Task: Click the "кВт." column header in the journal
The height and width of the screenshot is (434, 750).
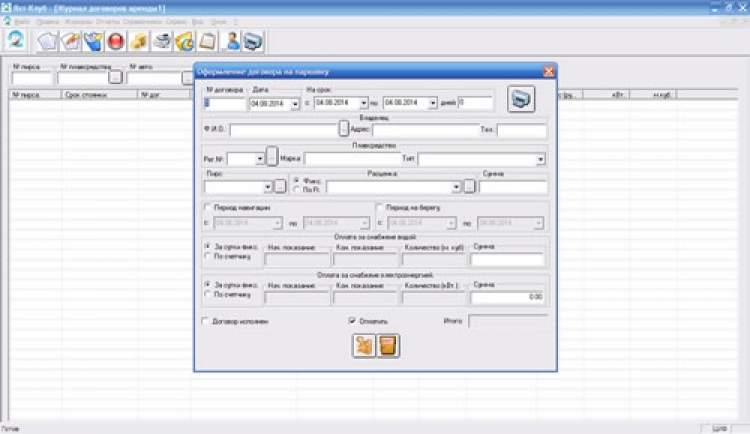Action: point(607,95)
